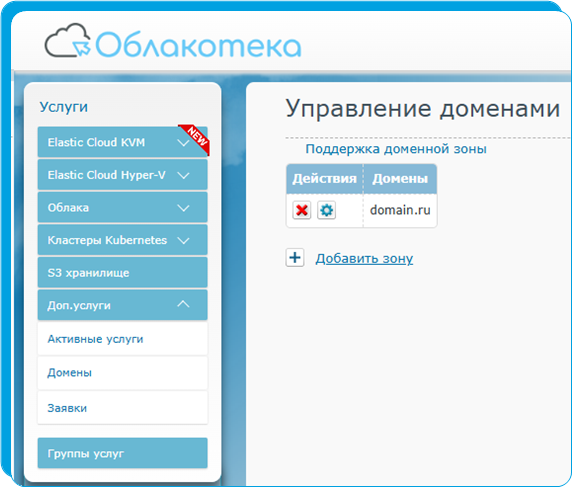Open S3 хранилище menu item

(123, 273)
